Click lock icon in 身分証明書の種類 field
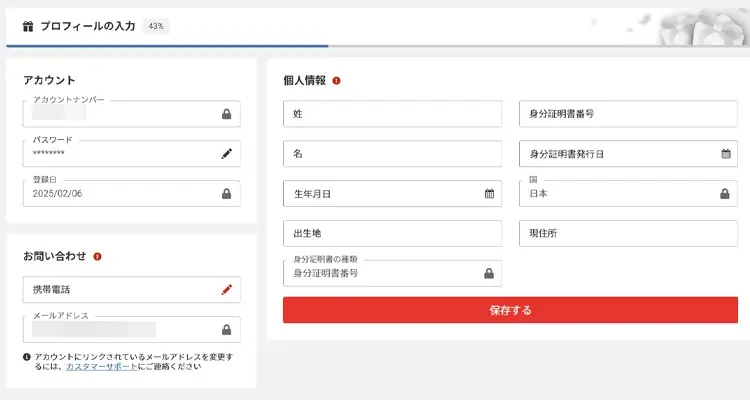Image resolution: width=750 pixels, height=400 pixels. 489,273
